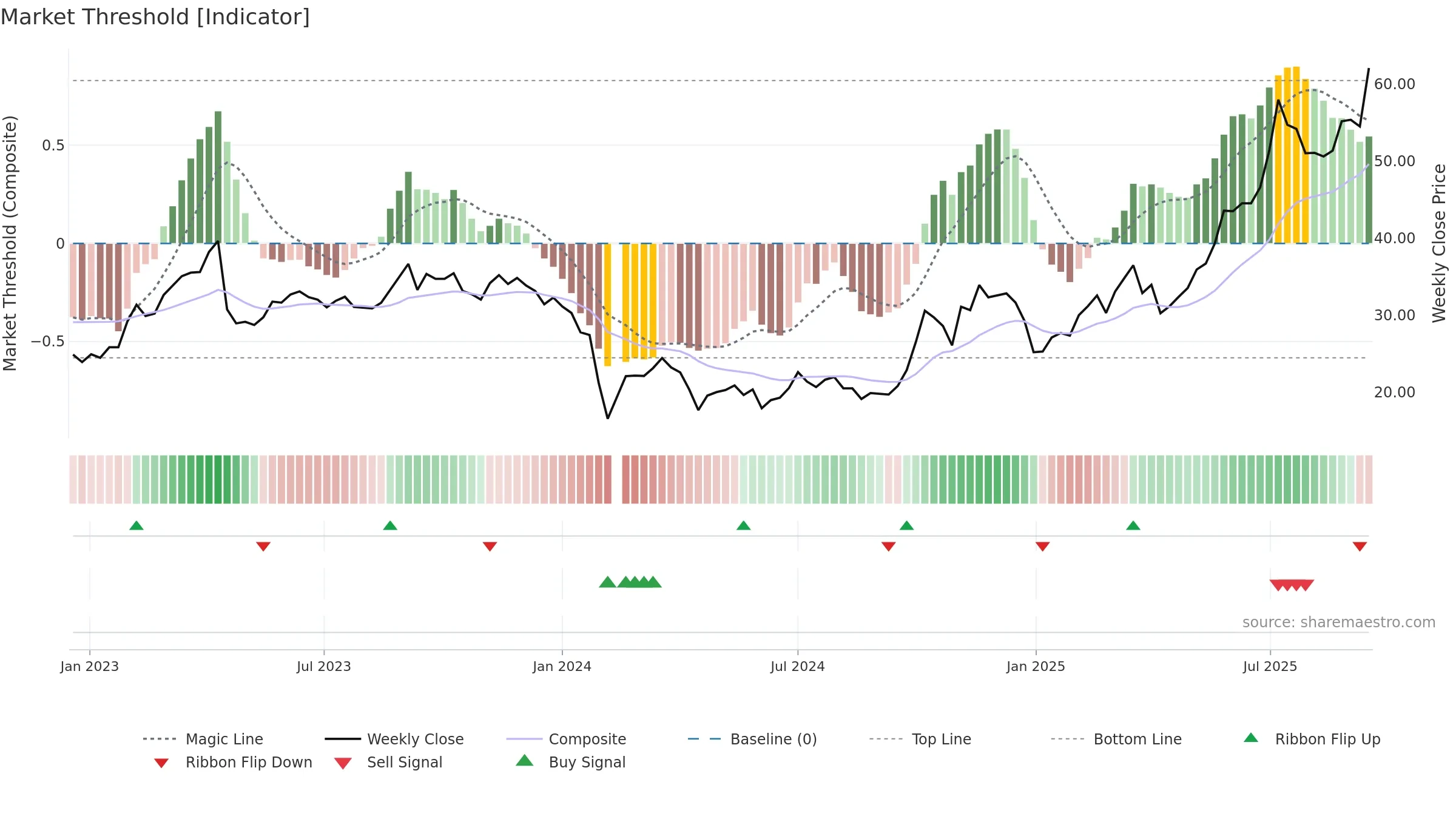Toggle the Top Line legend entry
This screenshot has height=819, width=1456.
pos(920,739)
